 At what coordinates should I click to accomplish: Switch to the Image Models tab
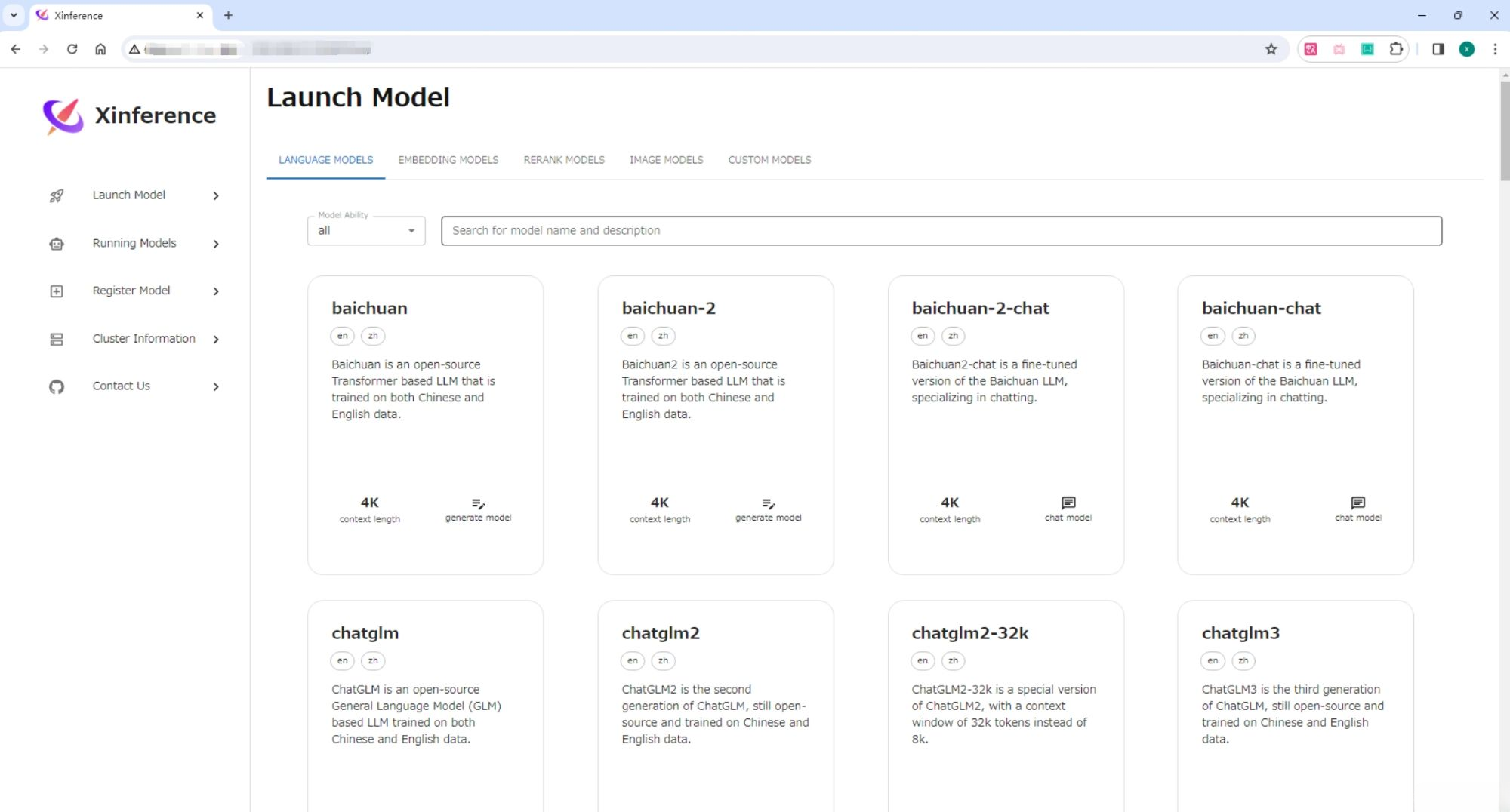click(666, 160)
